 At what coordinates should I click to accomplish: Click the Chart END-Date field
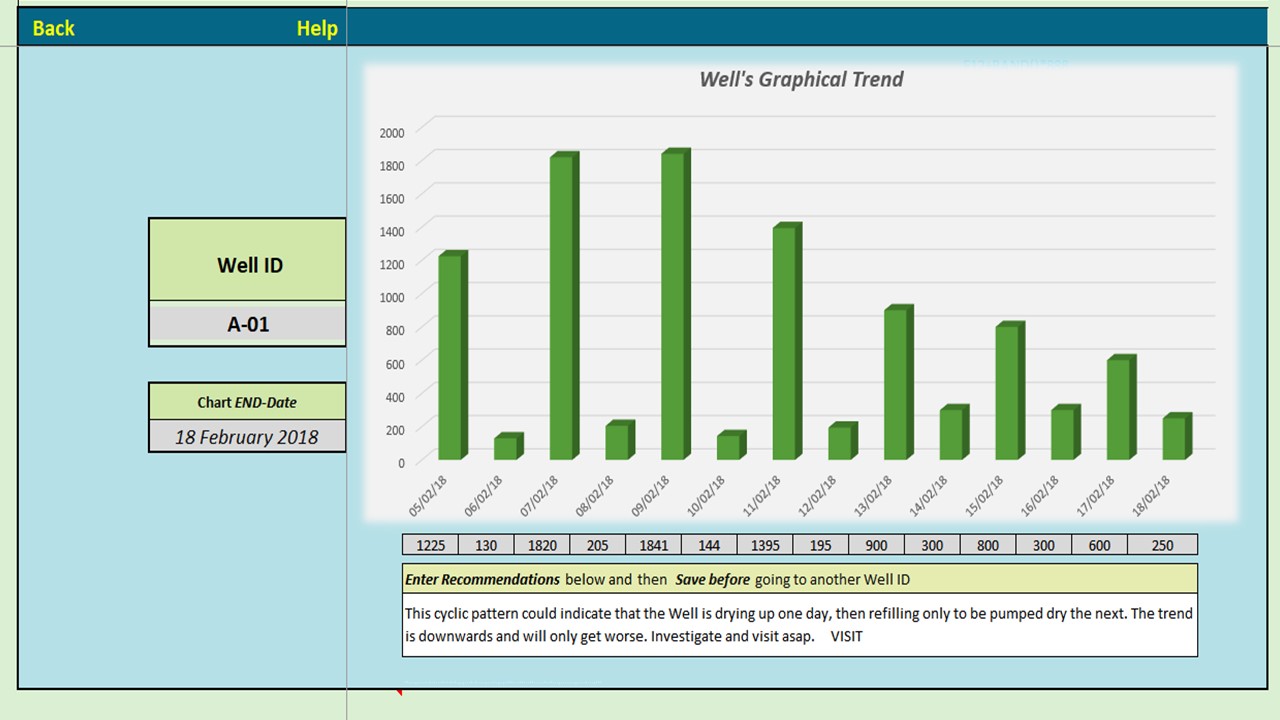pyautogui.click(x=246, y=402)
